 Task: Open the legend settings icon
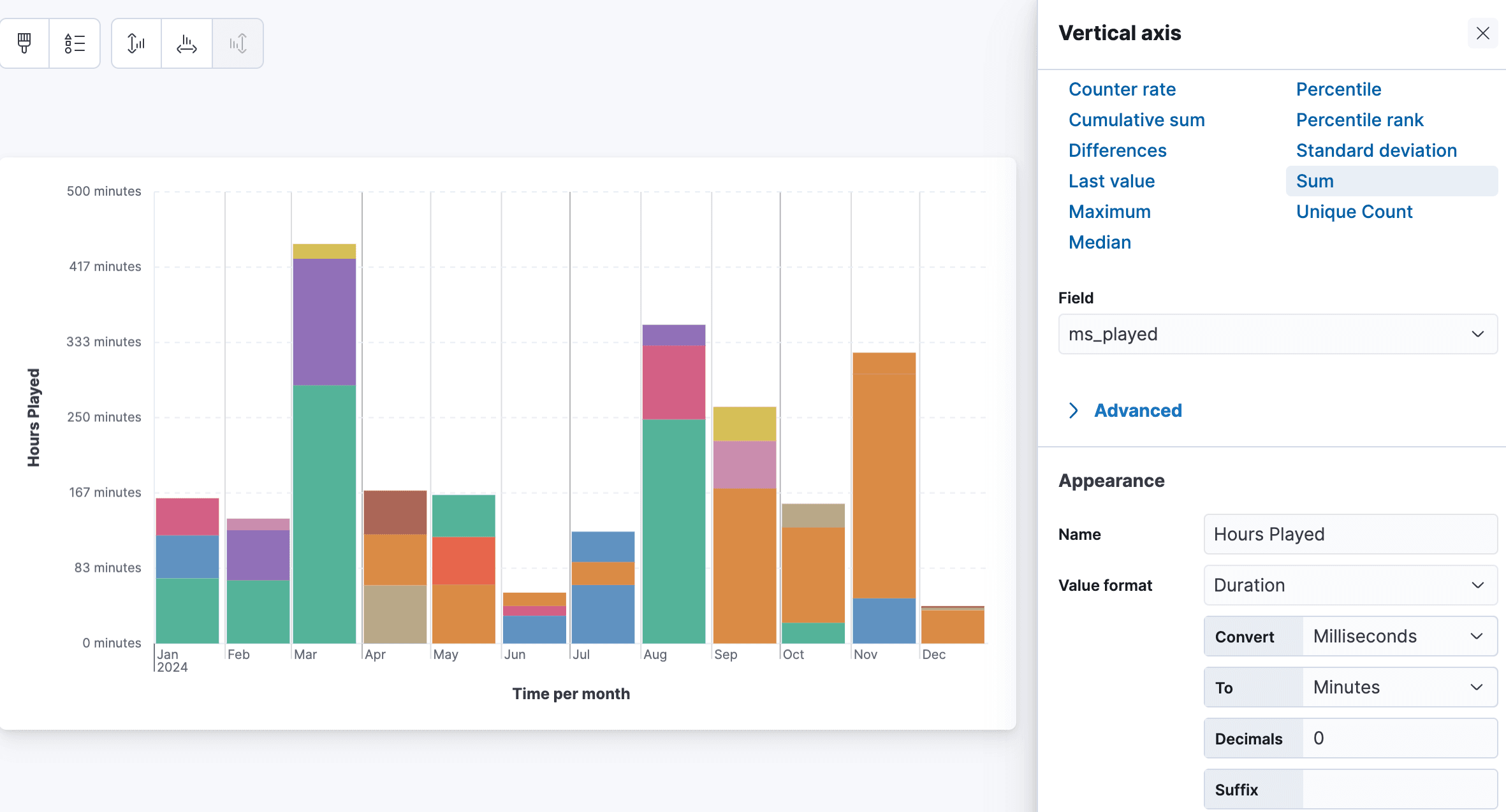pyautogui.click(x=75, y=43)
